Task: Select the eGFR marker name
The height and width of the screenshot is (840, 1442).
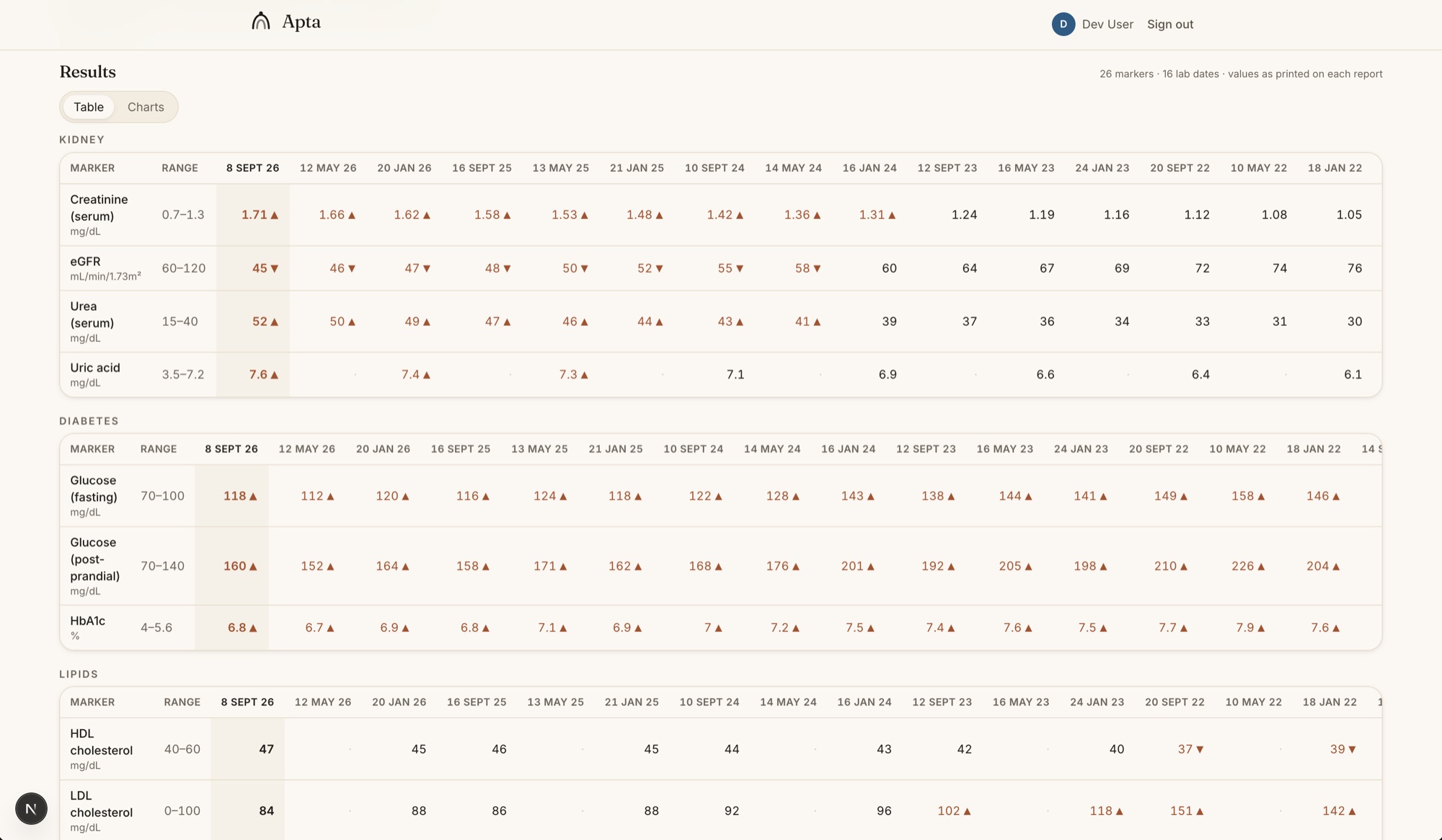Action: (x=85, y=261)
